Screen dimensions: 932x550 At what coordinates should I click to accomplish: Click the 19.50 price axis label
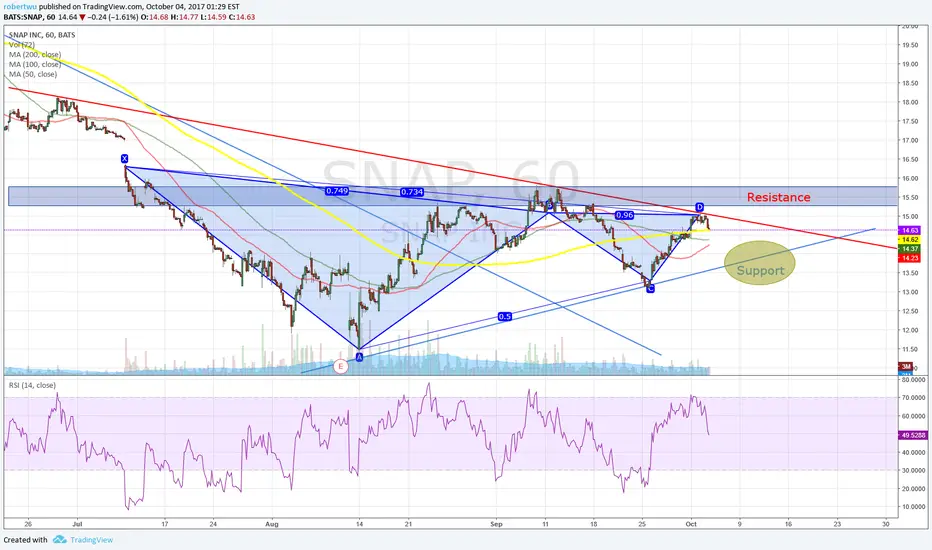point(910,45)
